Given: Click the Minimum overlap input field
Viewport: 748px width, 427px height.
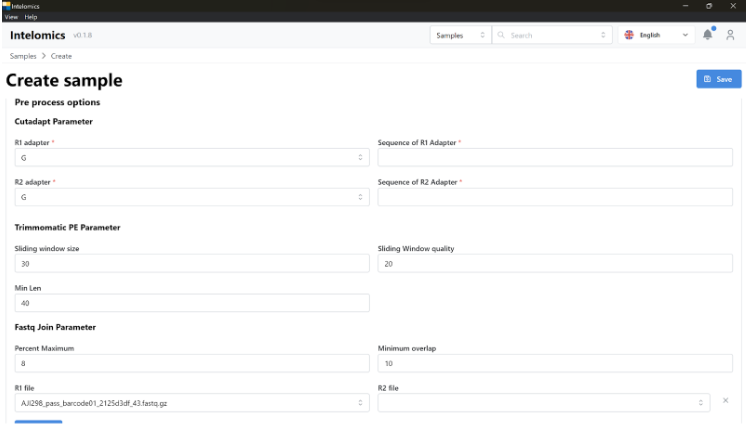Looking at the screenshot, I should pyautogui.click(x=555, y=363).
